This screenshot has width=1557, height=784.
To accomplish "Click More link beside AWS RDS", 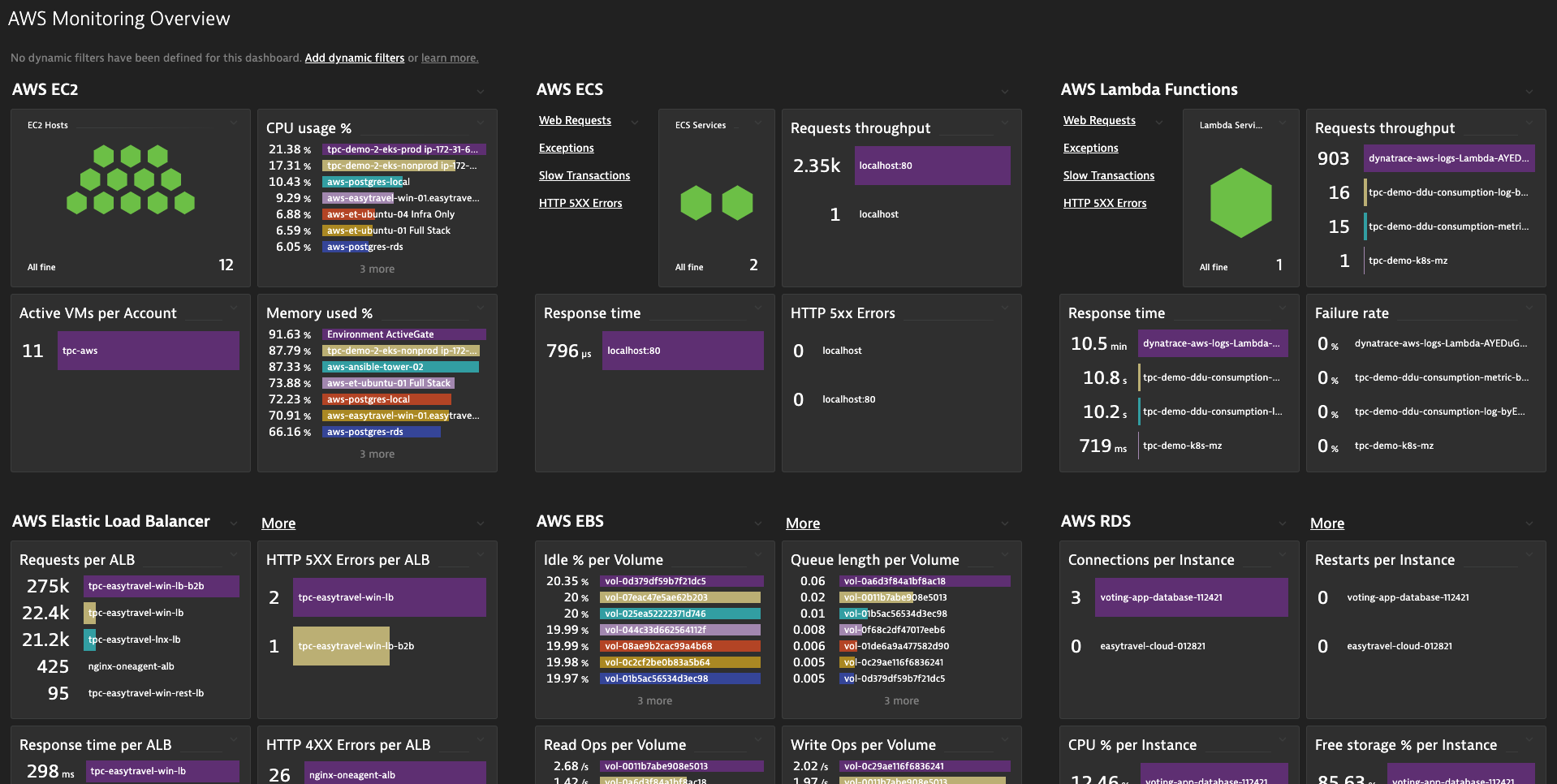I will tap(1327, 523).
